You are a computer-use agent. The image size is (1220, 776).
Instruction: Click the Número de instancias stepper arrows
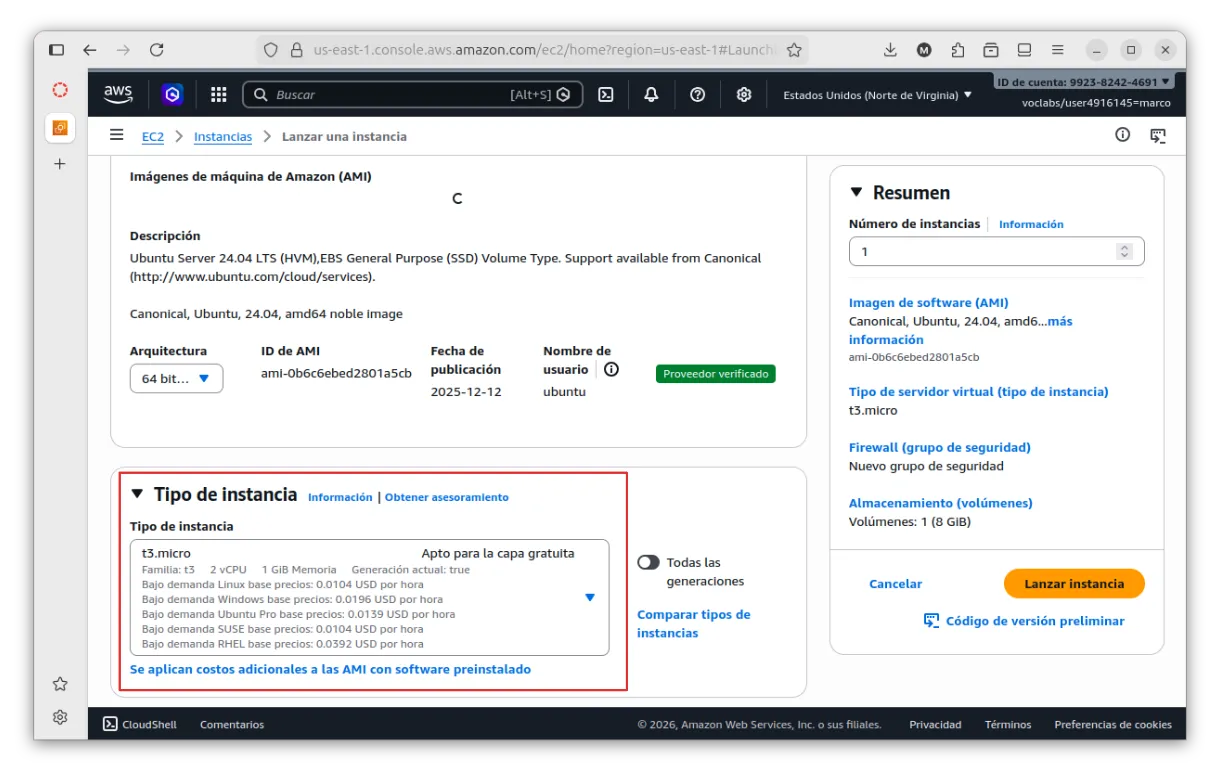1124,251
